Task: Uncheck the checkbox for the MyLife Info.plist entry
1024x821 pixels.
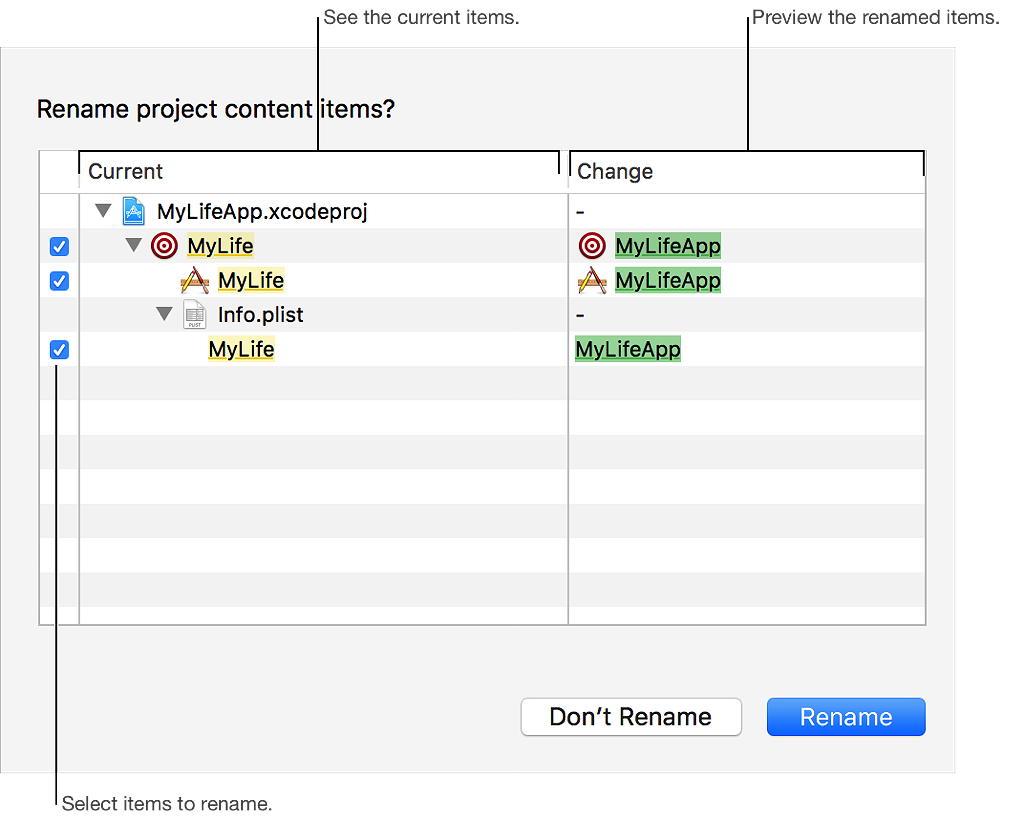Action: point(59,349)
